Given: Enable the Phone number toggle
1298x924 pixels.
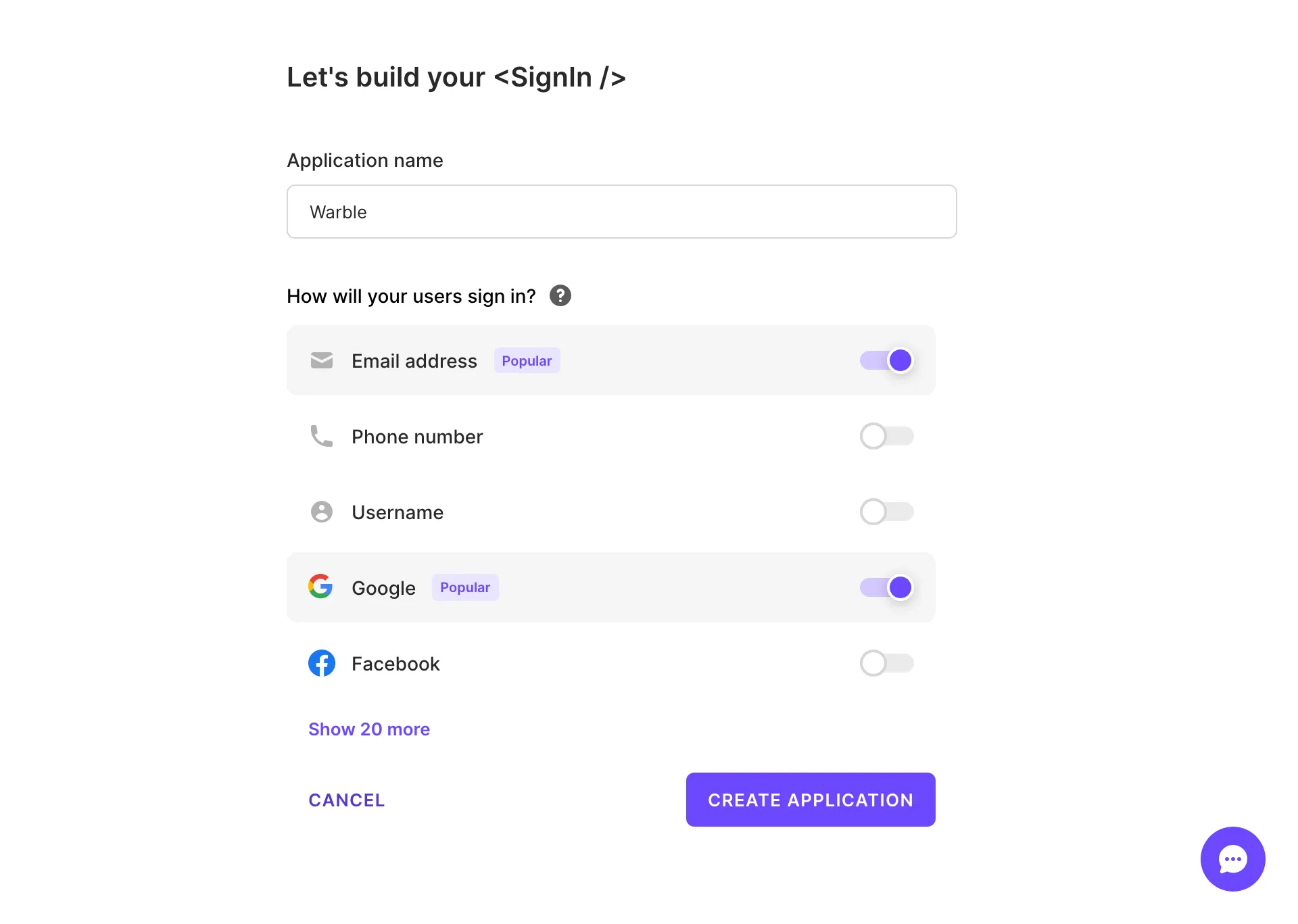Looking at the screenshot, I should pyautogui.click(x=887, y=436).
